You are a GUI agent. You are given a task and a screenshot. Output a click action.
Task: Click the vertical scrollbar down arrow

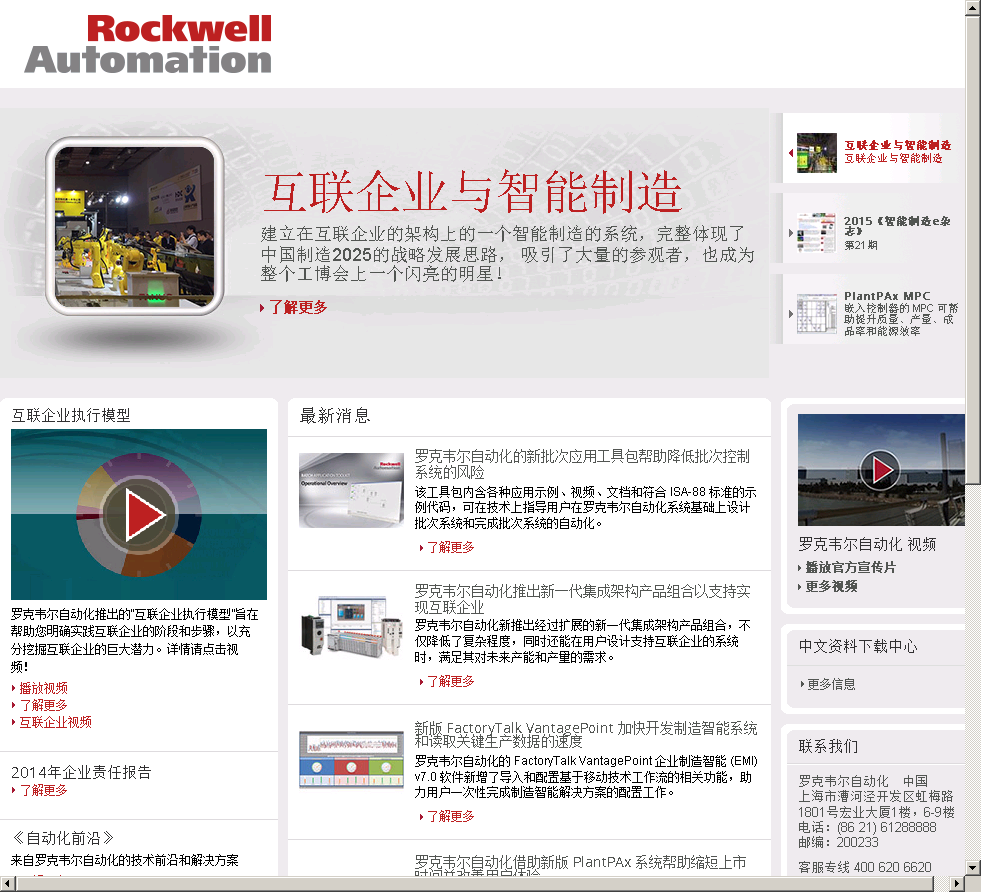coord(973,868)
